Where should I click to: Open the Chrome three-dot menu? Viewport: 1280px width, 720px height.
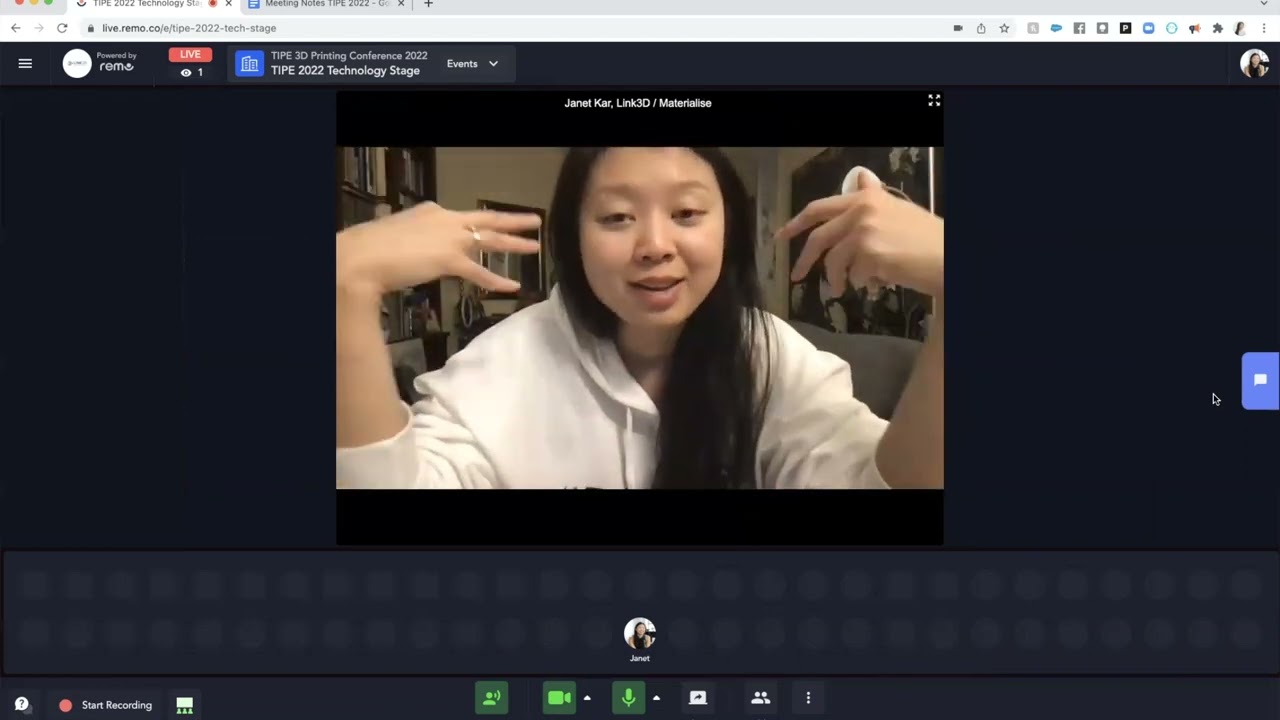[x=1264, y=28]
